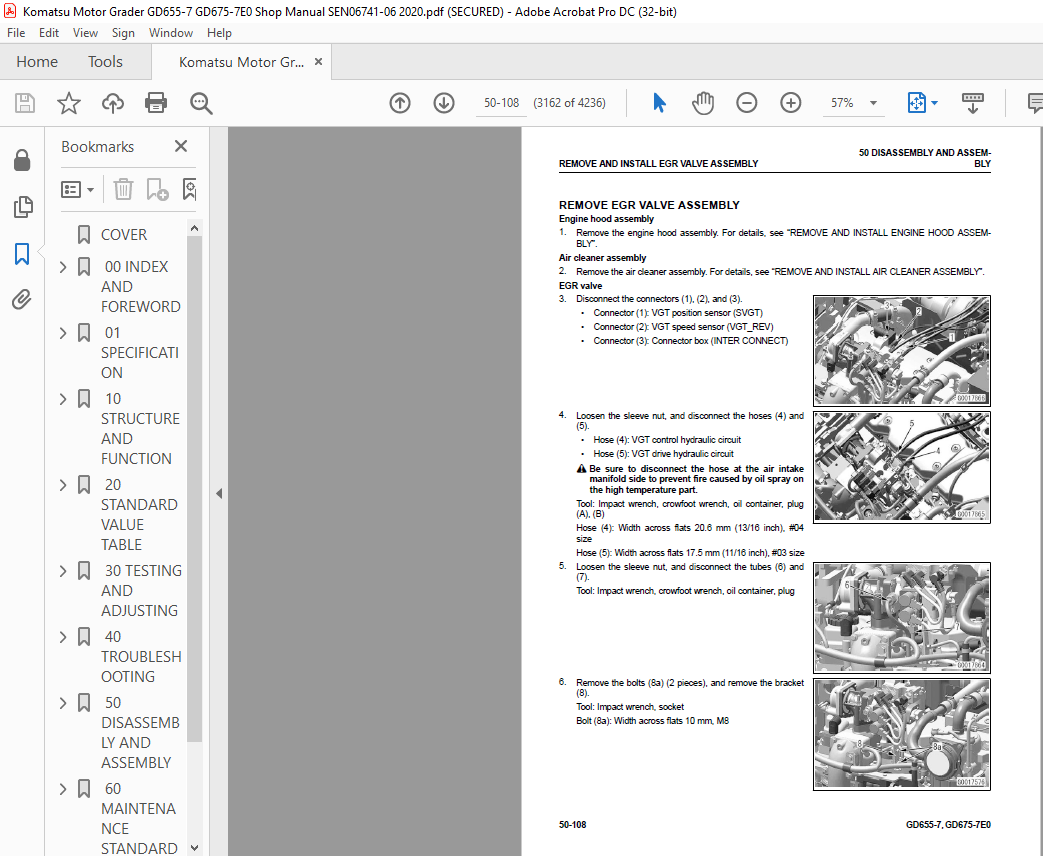Select the Komatsu Motor Gr... document tab
This screenshot has width=1043, height=856.
click(x=241, y=62)
